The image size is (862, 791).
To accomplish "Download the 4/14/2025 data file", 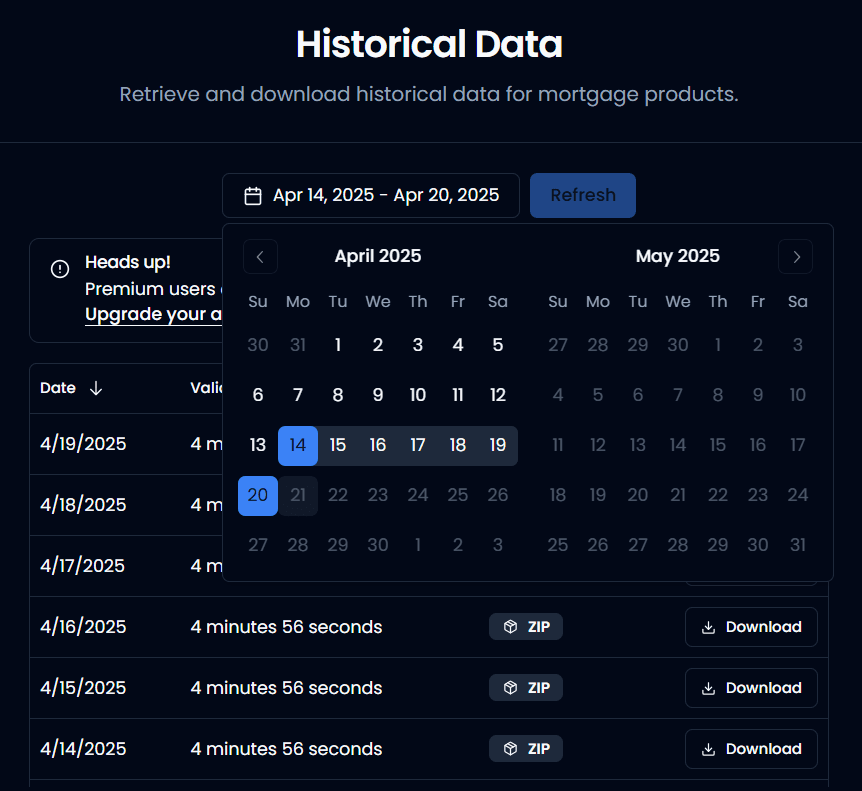I will 751,749.
